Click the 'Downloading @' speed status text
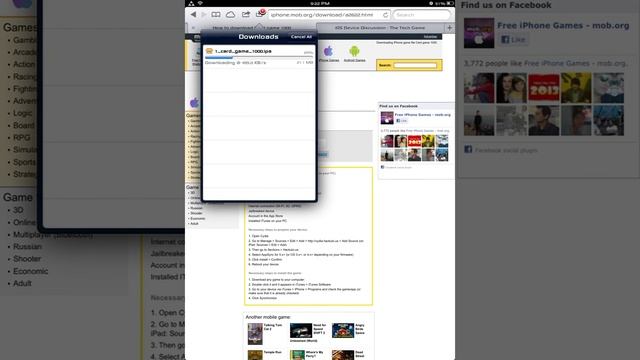 click(236, 63)
